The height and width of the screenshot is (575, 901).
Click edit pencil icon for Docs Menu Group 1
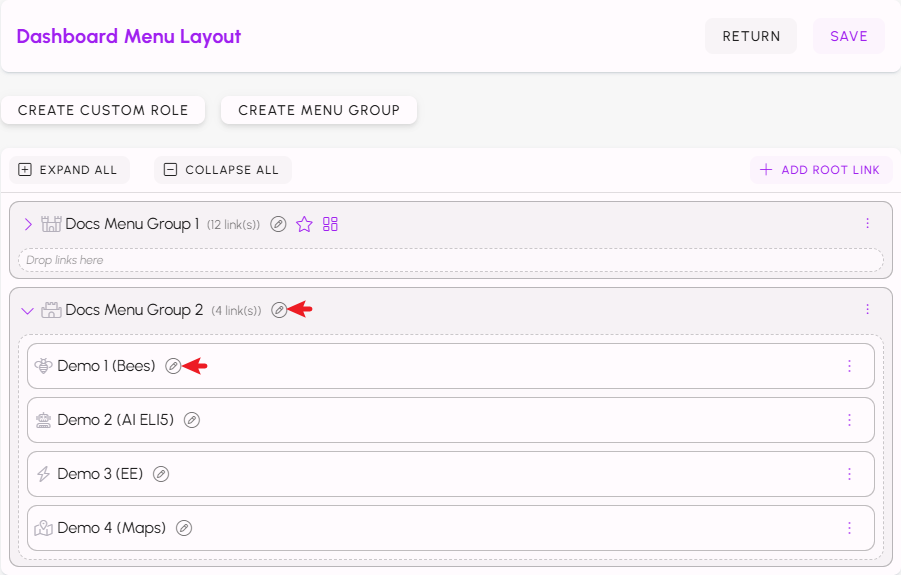click(x=278, y=224)
